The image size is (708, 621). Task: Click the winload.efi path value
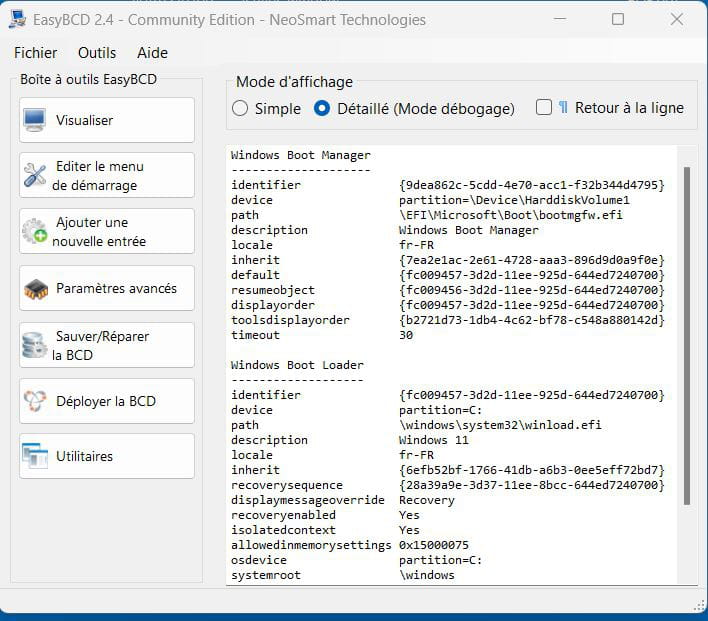pyautogui.click(x=500, y=425)
